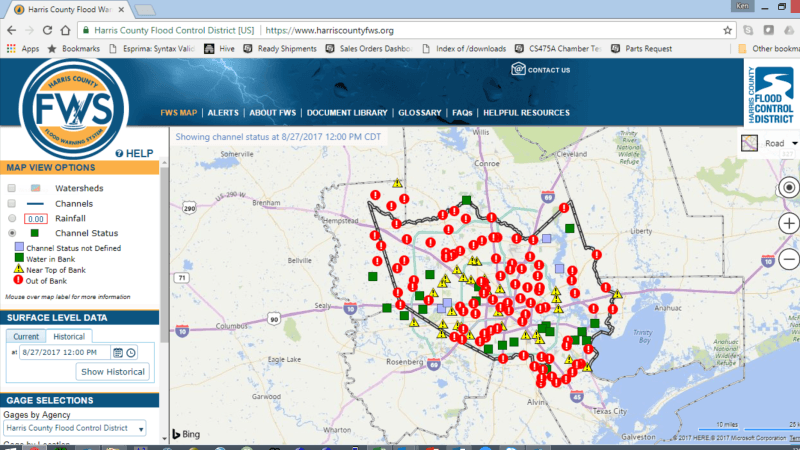This screenshot has width=800, height=450.
Task: Select the FWS MAP menu item
Action: pos(179,113)
